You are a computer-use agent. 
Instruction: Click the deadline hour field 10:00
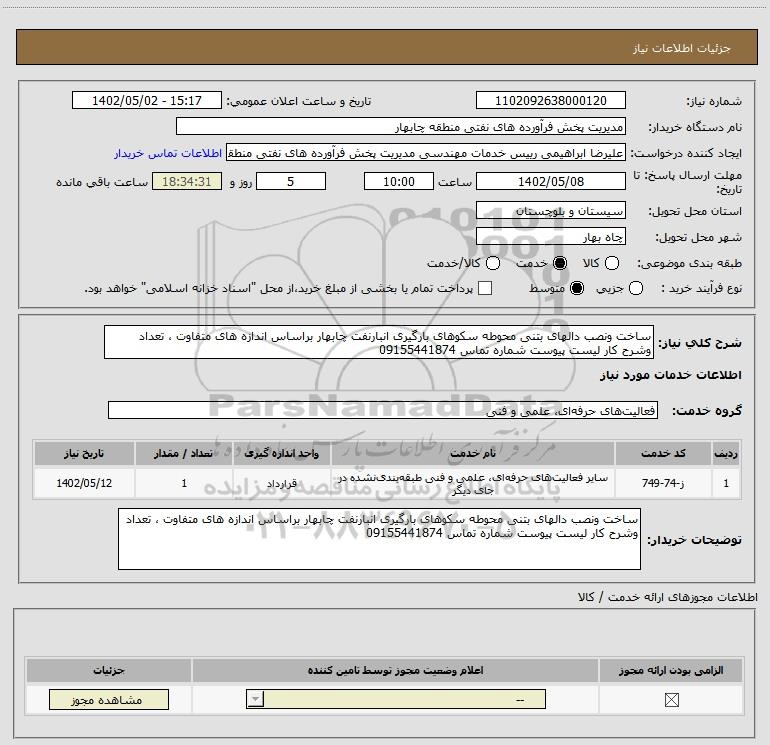[399, 182]
